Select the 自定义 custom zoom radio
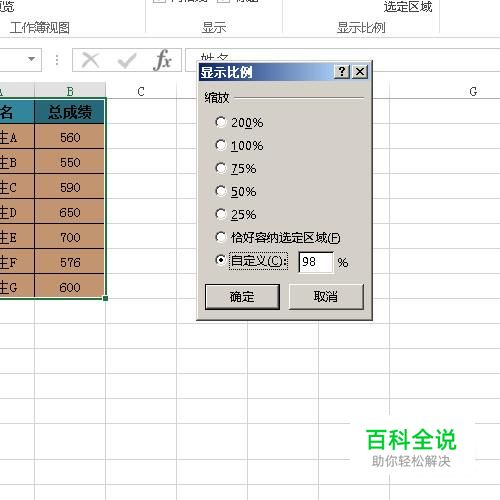This screenshot has width=500, height=500. click(221, 260)
